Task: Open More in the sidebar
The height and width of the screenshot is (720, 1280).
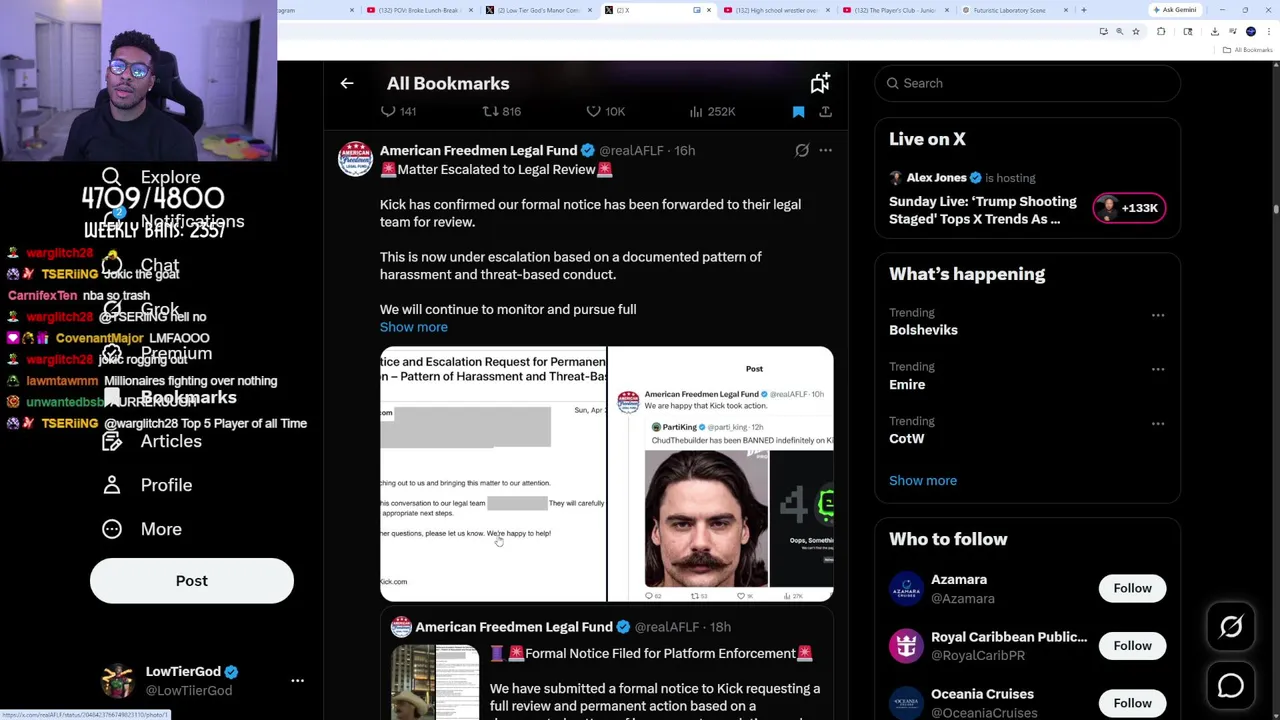Action: tap(142, 529)
